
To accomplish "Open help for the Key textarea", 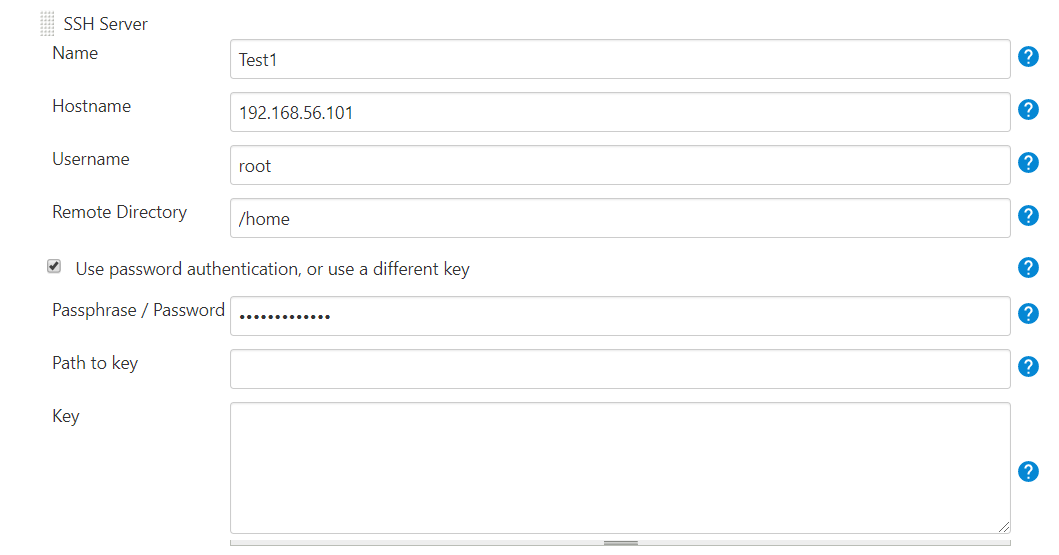I will click(x=1028, y=471).
